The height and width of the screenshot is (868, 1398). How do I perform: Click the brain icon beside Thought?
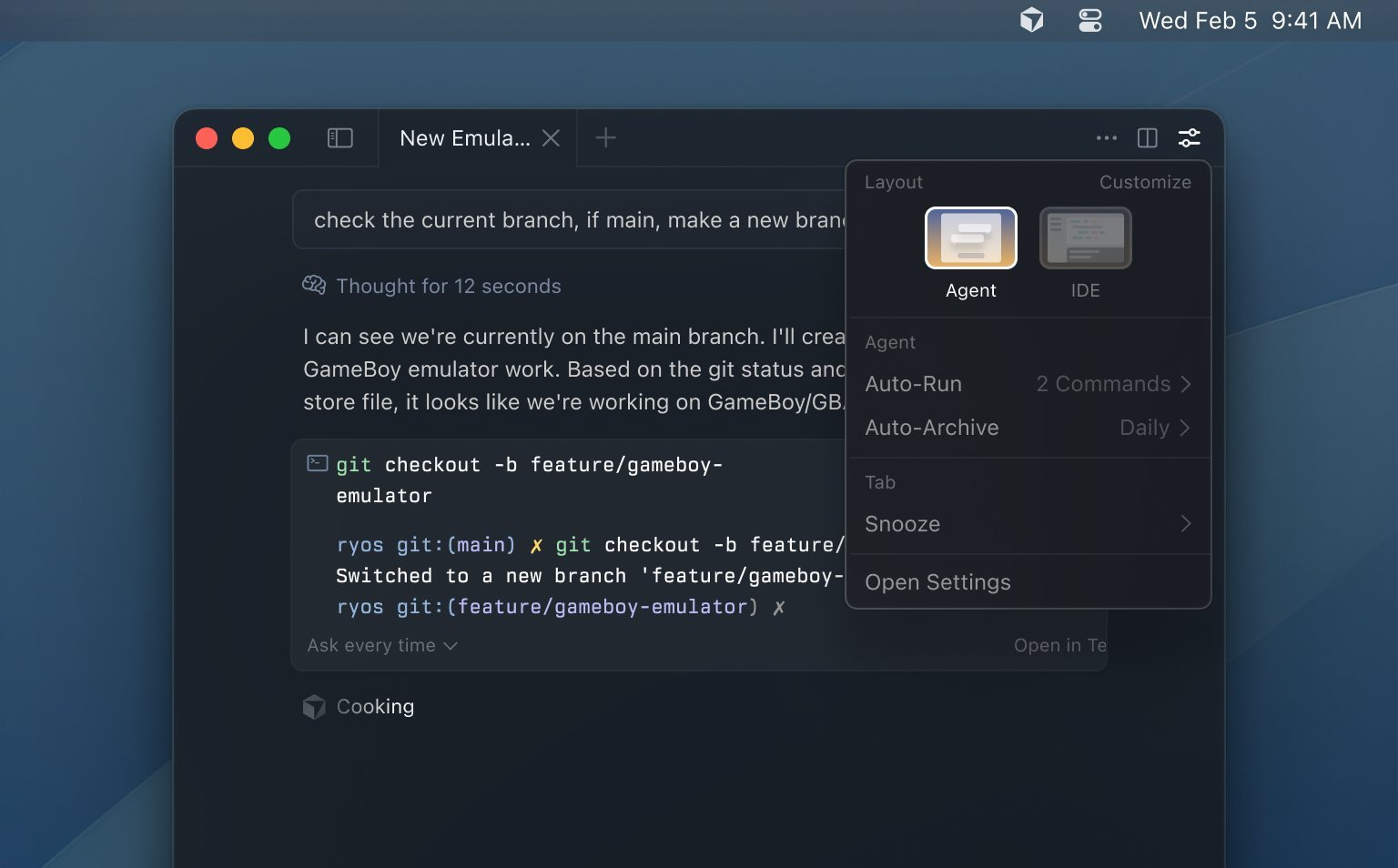(x=314, y=286)
